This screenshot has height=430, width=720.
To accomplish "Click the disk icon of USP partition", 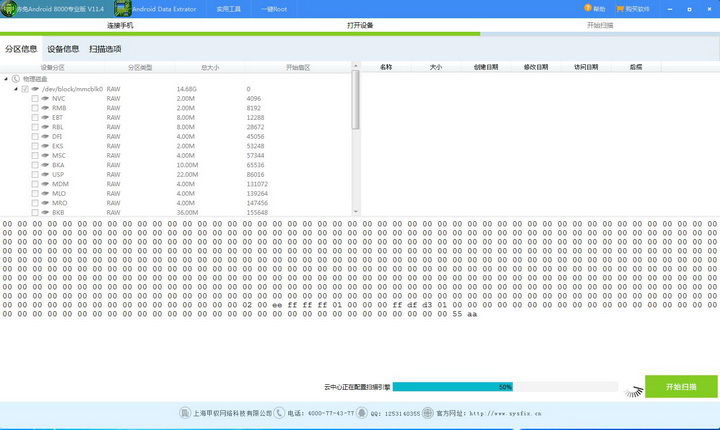I will (45, 174).
